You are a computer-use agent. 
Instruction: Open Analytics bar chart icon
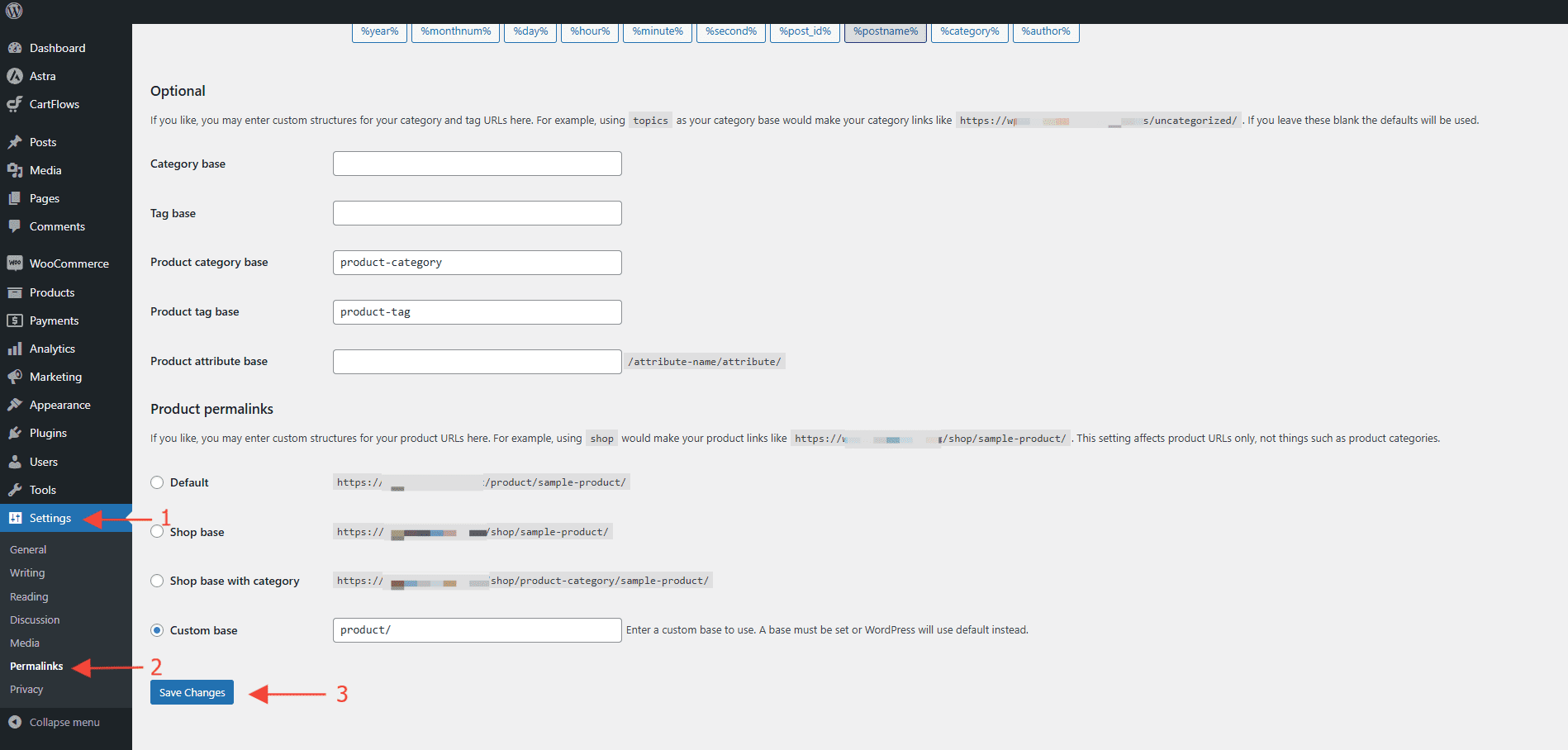point(15,349)
